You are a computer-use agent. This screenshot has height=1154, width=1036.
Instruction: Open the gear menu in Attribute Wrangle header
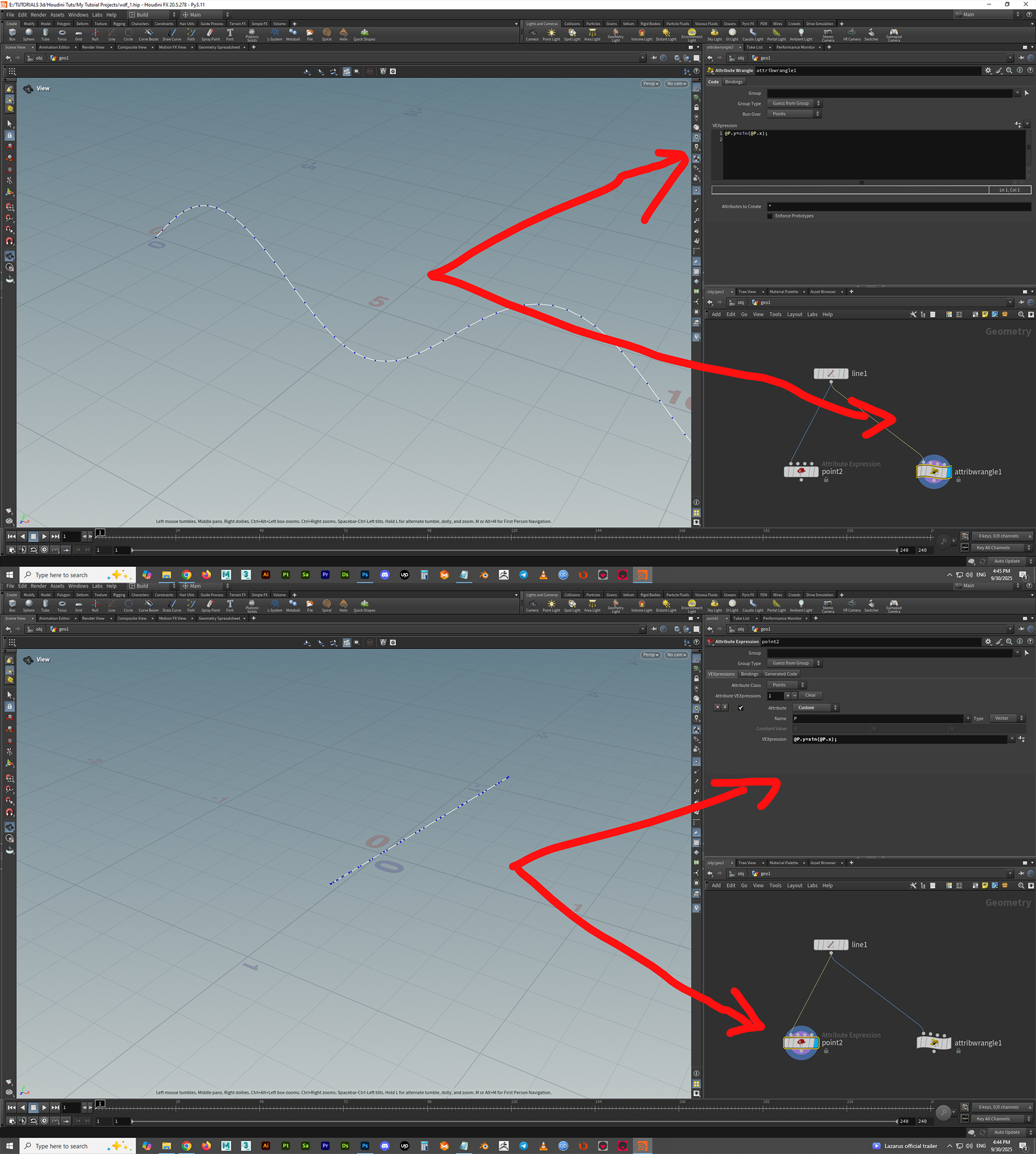pyautogui.click(x=988, y=70)
